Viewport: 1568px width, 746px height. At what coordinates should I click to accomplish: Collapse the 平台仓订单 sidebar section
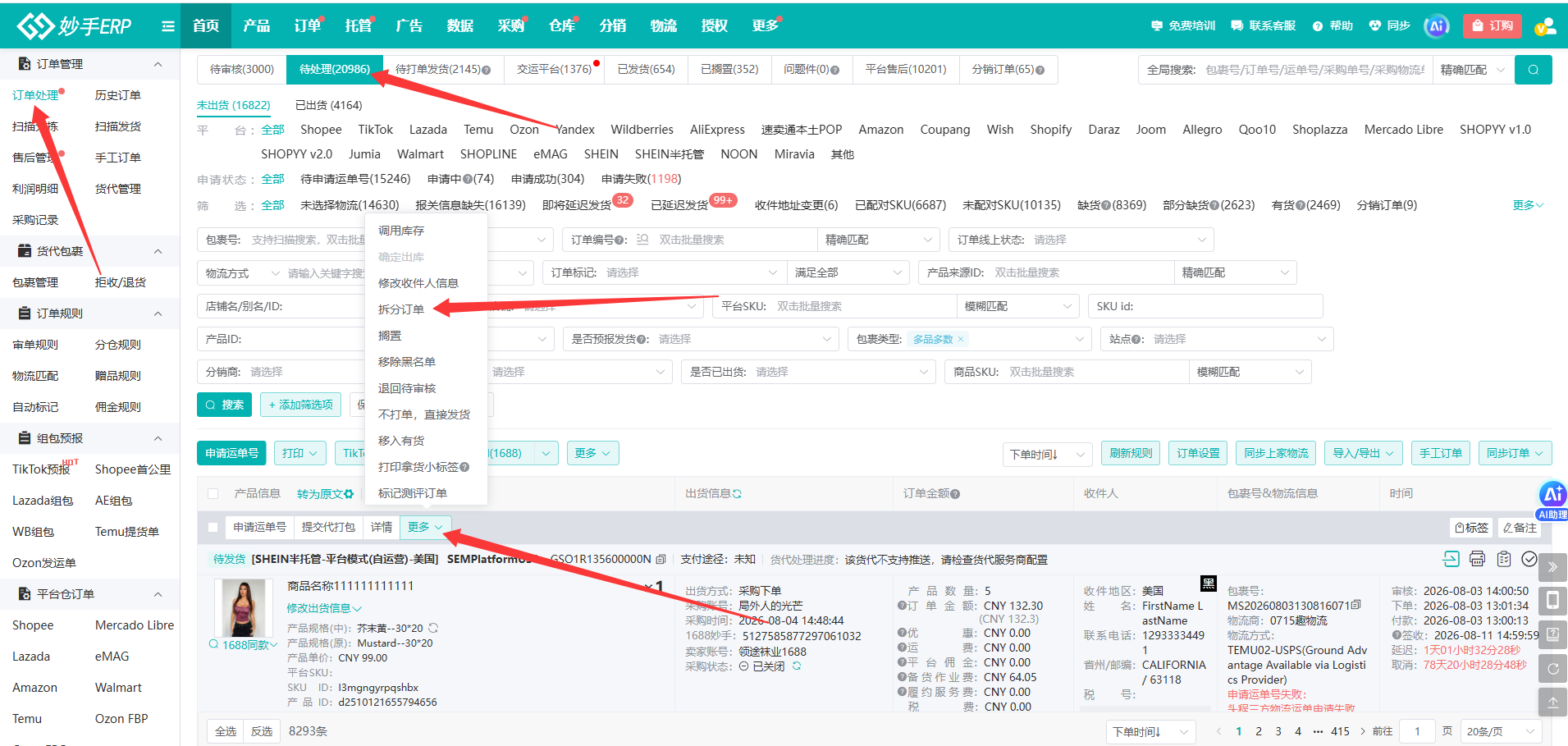(158, 594)
